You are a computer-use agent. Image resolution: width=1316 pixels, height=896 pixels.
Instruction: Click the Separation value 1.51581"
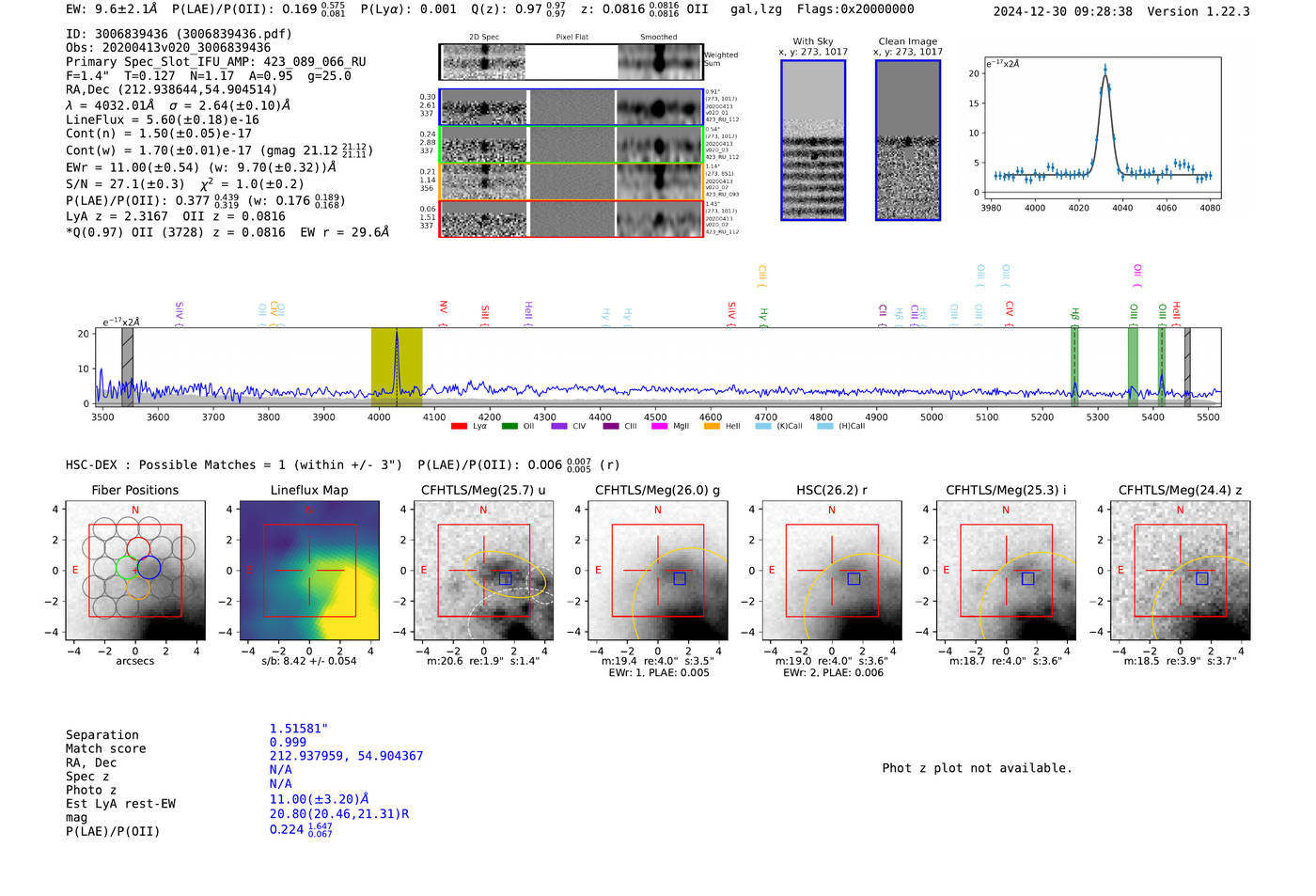coord(299,729)
